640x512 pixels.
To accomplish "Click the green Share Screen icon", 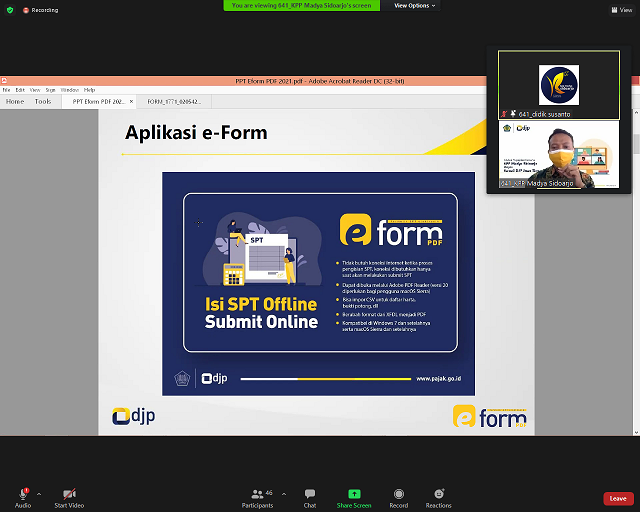I will 354,493.
